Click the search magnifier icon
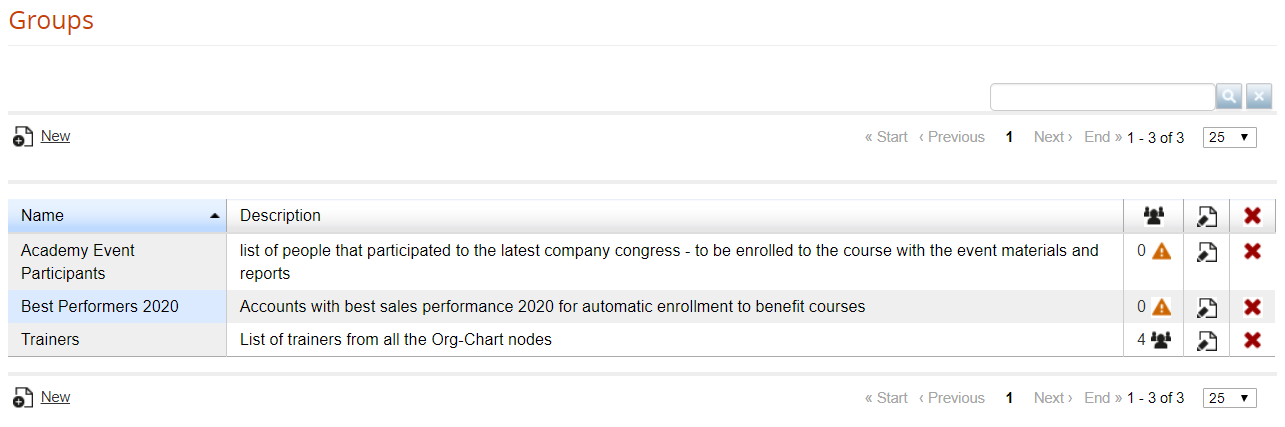The image size is (1285, 427). (1229, 97)
